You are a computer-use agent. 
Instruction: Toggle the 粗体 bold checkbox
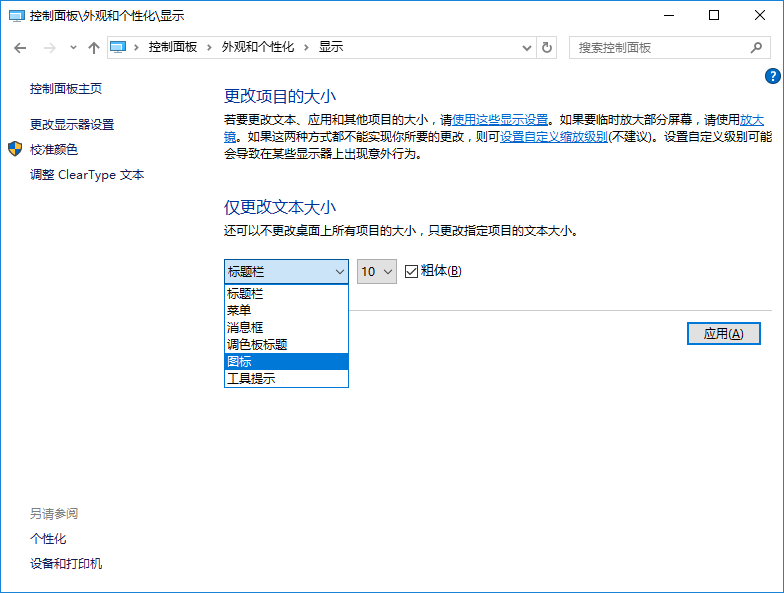411,271
